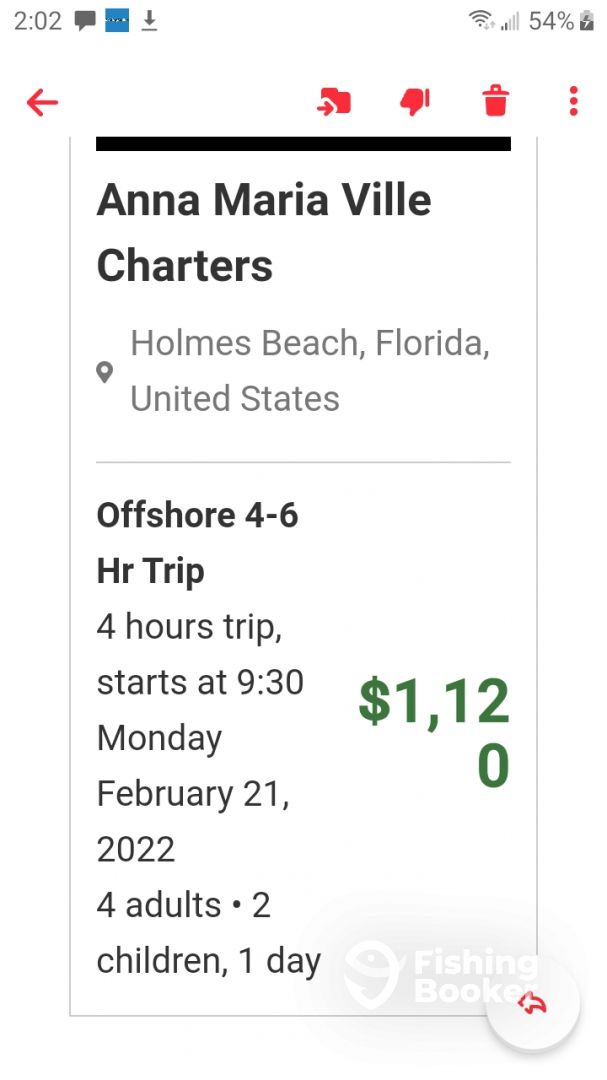Tap the blue app notification icon

(x=117, y=21)
